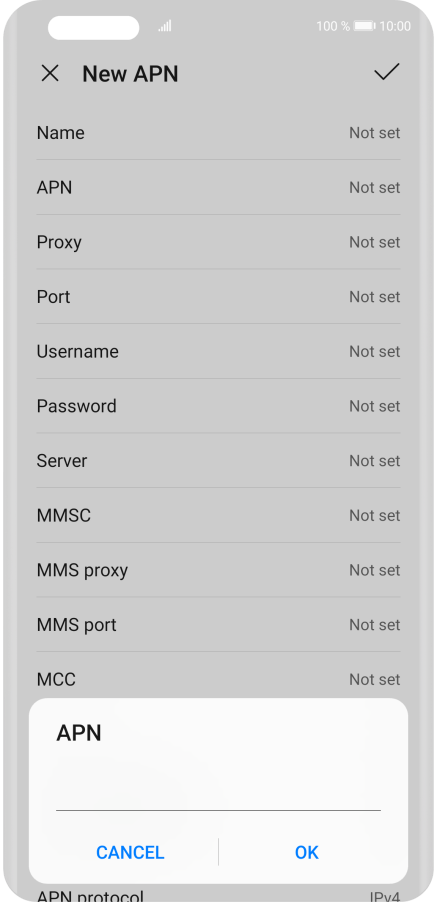Open APN protocol IPv4 dropdown
Viewport: 437px width, 902px height.
coord(218,895)
